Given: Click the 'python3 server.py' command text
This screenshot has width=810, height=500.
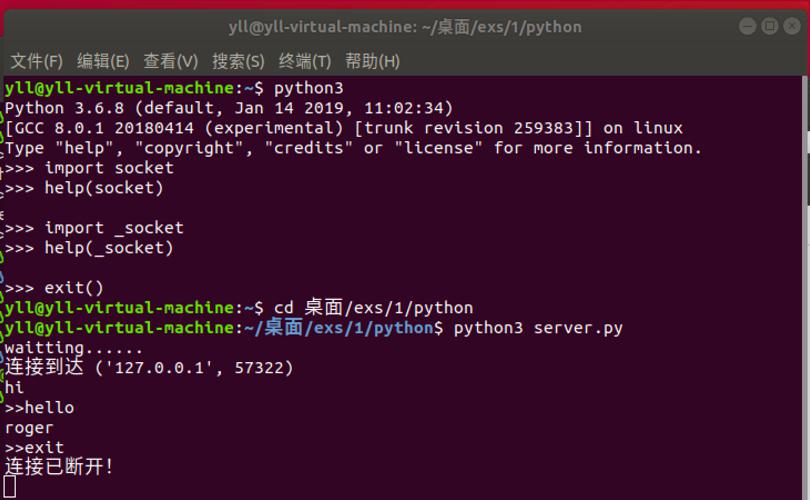Looking at the screenshot, I should [538, 328].
